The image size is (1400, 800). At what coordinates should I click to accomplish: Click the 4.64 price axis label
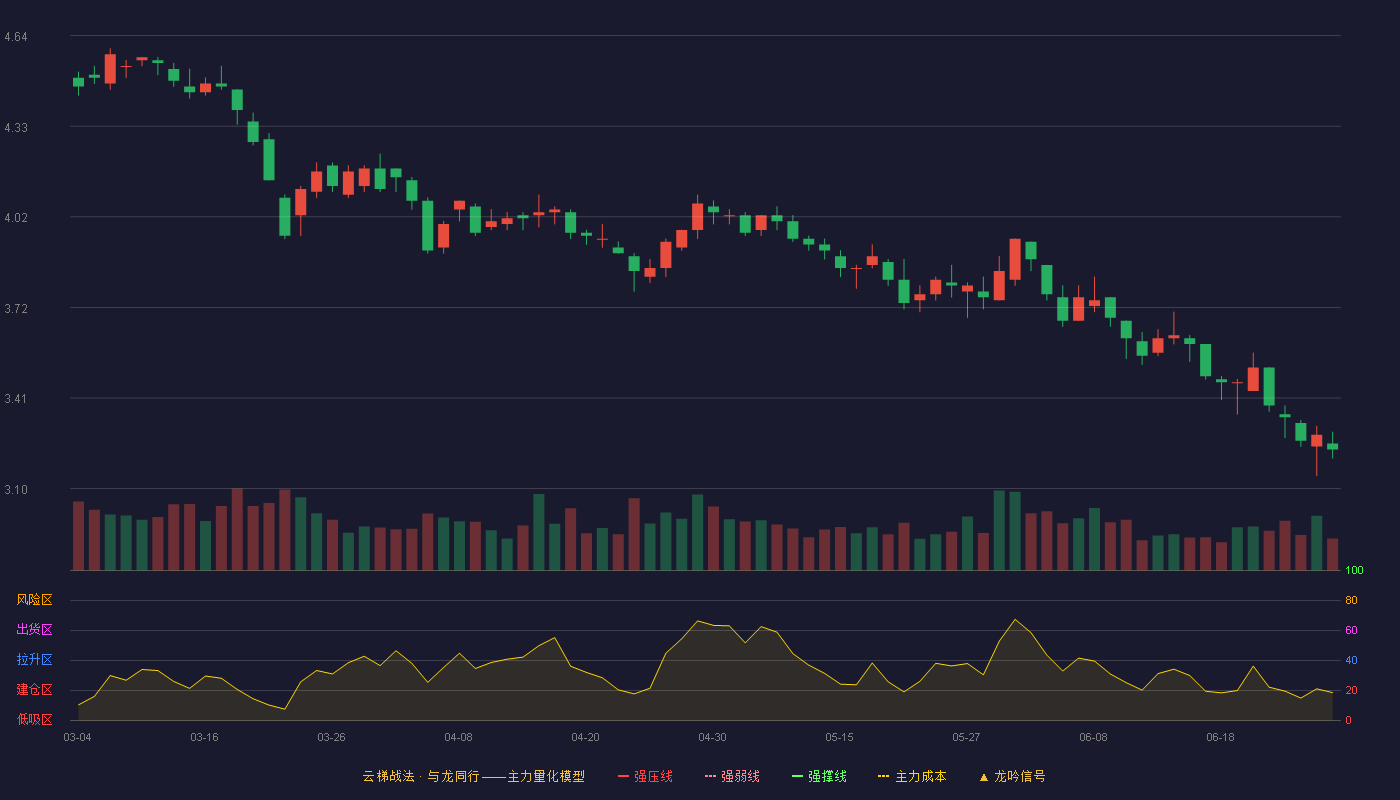[16, 37]
